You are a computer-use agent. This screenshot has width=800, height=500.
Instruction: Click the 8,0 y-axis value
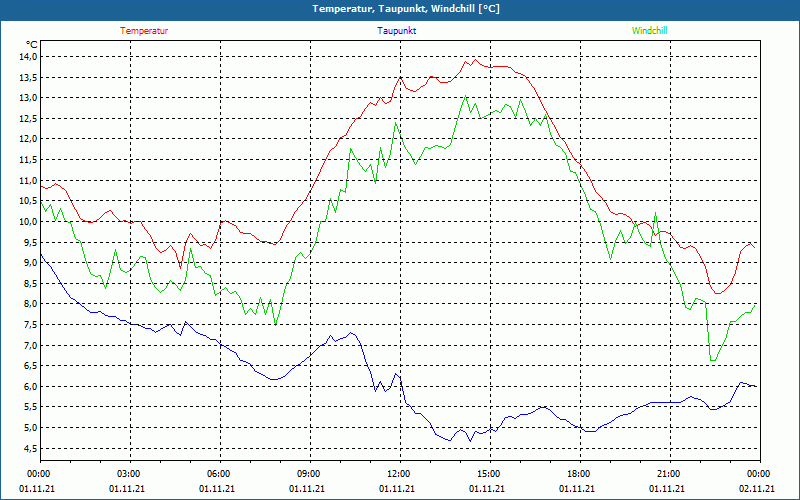(x=30, y=304)
